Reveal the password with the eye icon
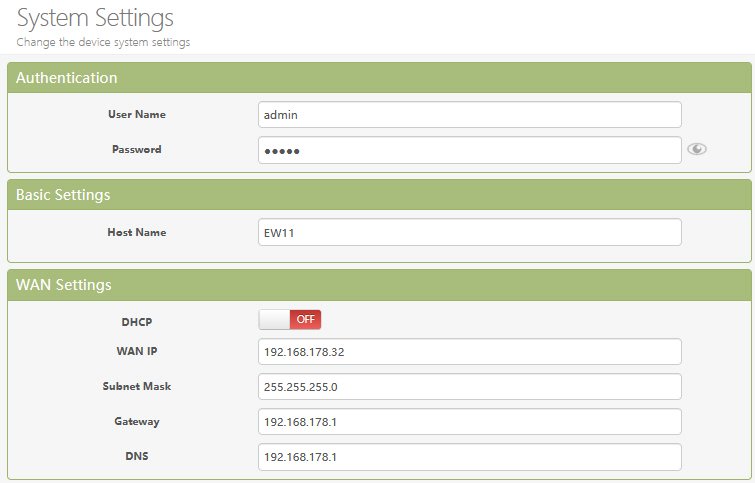Image resolution: width=755 pixels, height=483 pixels. 697,150
